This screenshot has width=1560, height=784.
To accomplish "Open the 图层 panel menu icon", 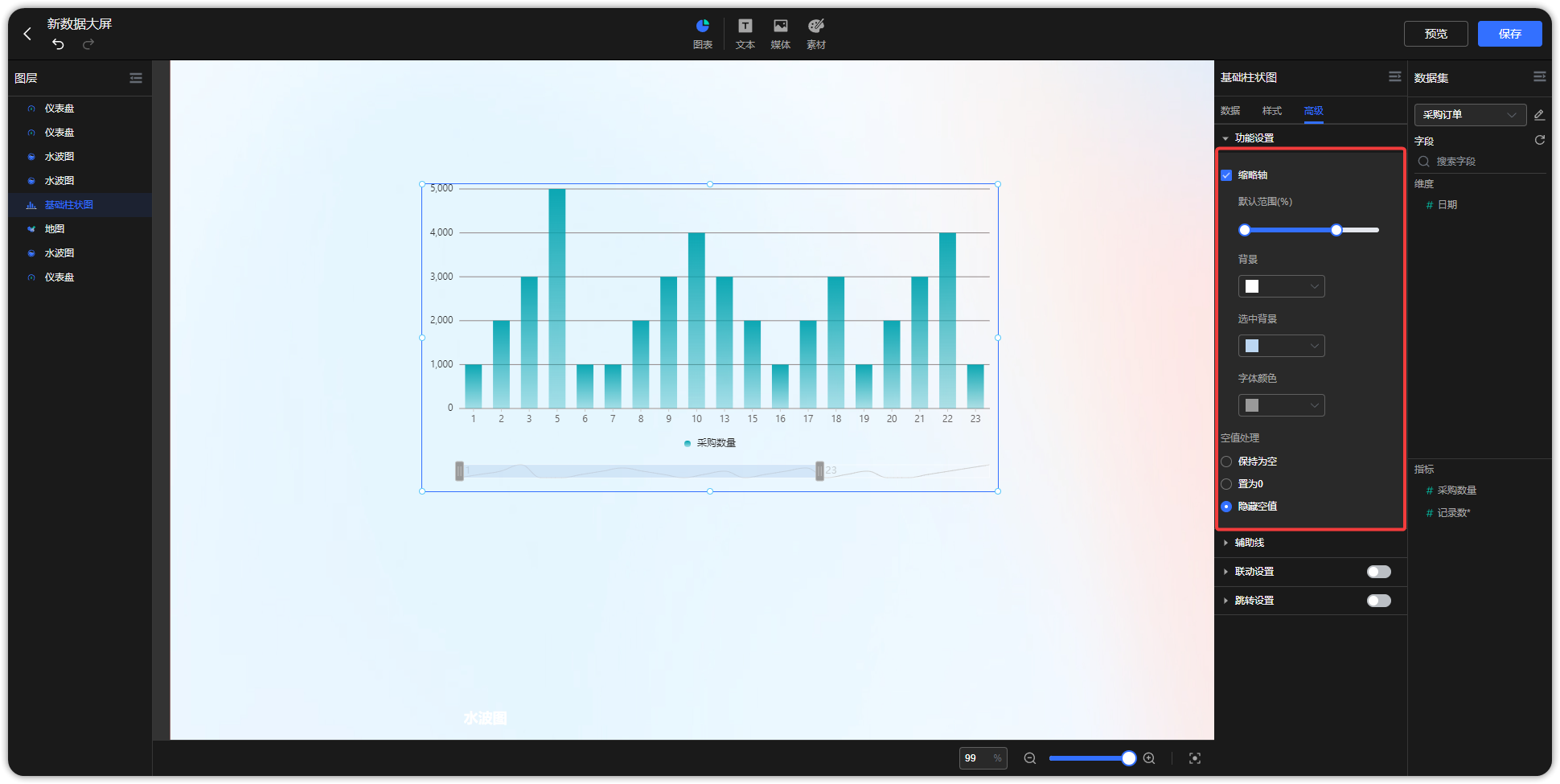I will (x=136, y=78).
